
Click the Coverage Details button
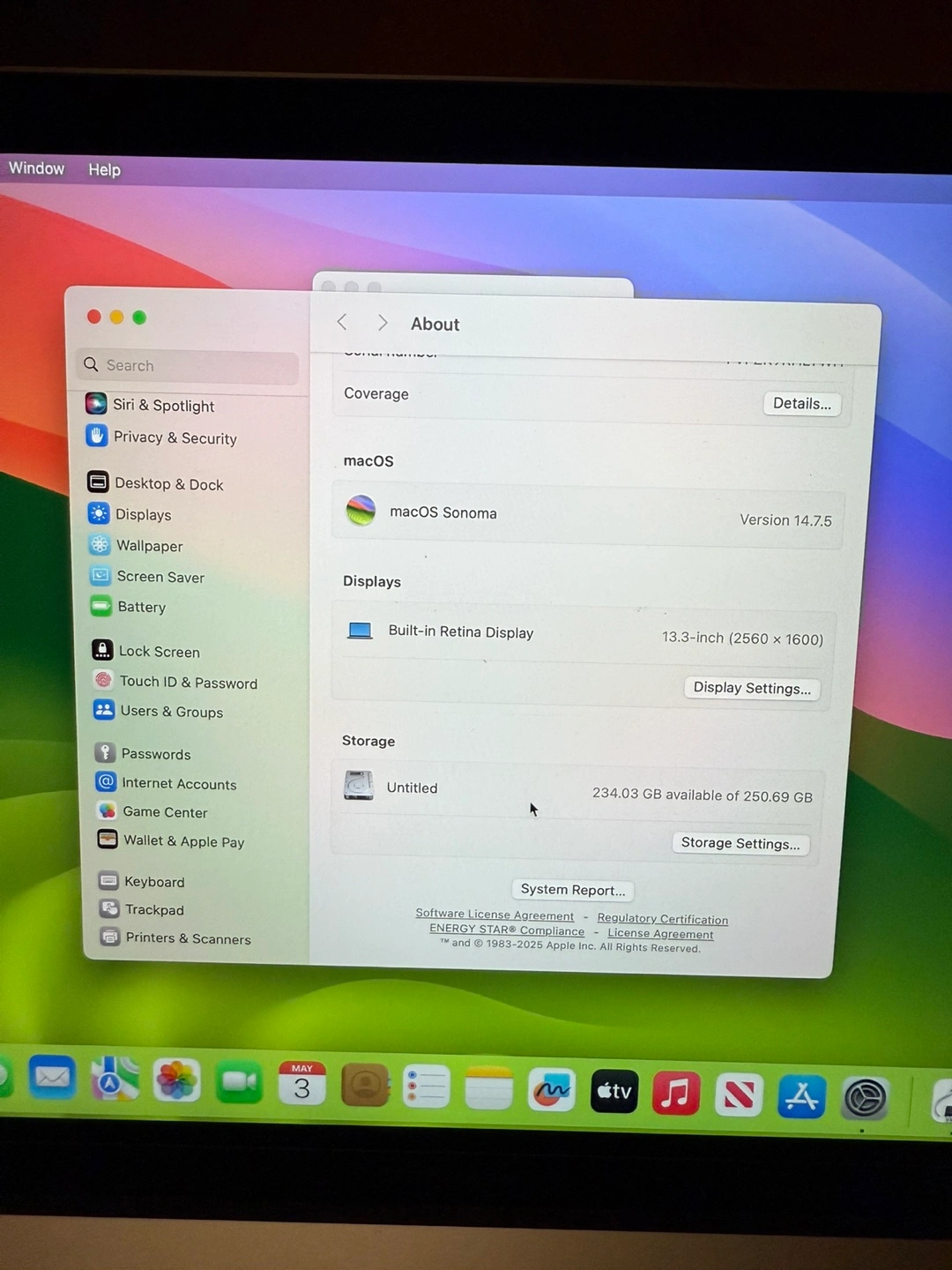(x=802, y=404)
